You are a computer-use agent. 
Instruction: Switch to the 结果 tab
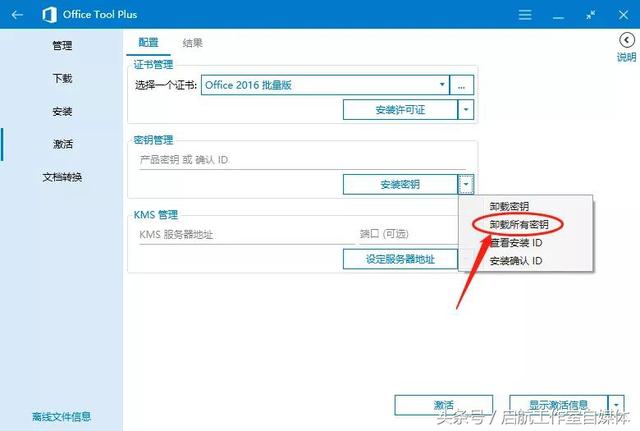192,43
